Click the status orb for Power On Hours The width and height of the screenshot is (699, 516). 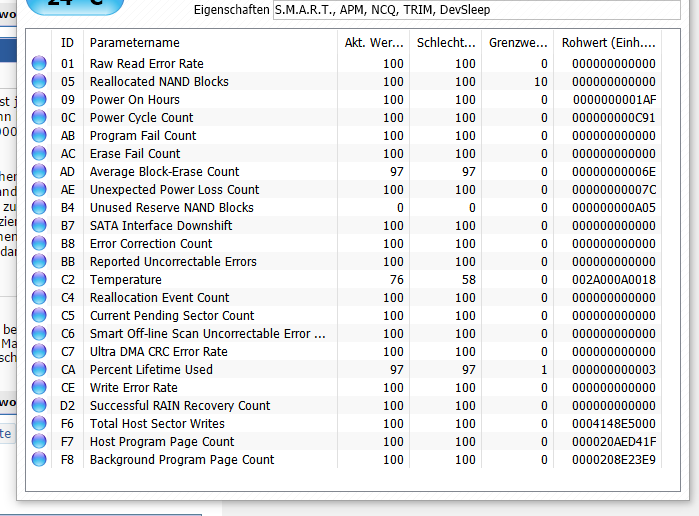[x=39, y=99]
